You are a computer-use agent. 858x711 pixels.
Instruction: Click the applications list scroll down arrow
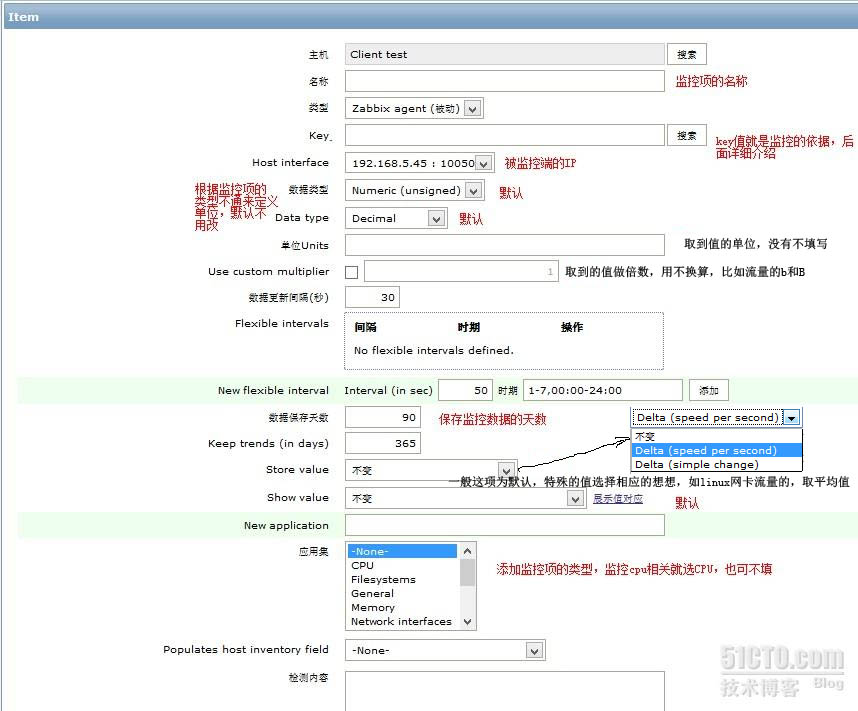(x=467, y=621)
